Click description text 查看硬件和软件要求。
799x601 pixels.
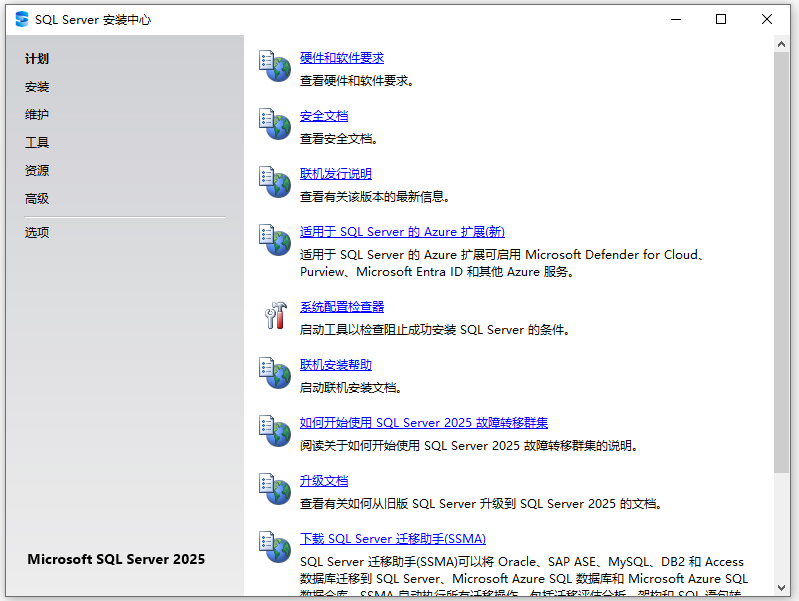pyautogui.click(x=357, y=81)
